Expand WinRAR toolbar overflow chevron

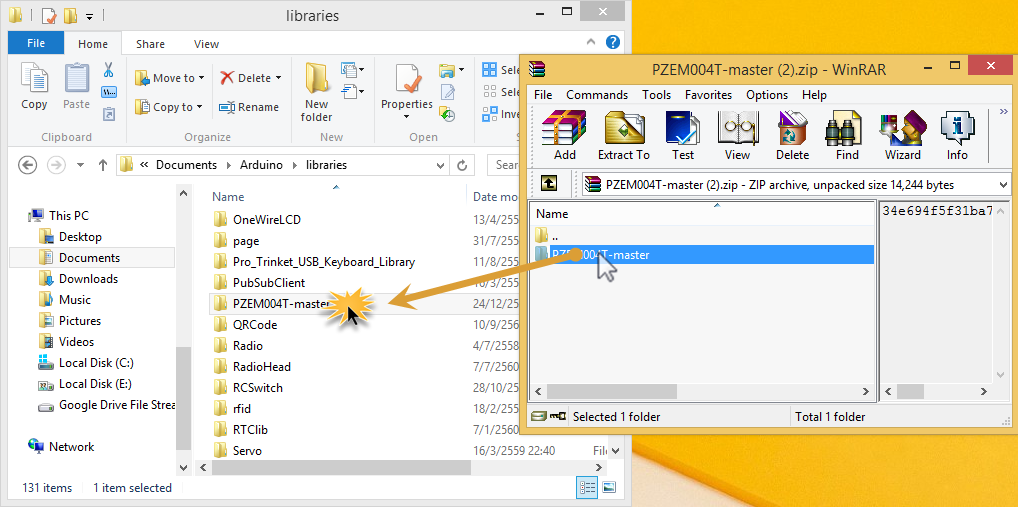click(1003, 113)
